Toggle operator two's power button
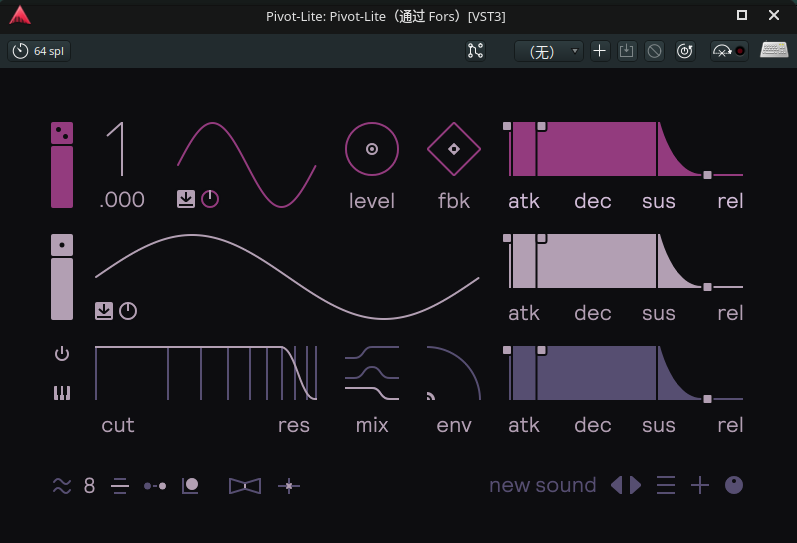 [128, 311]
